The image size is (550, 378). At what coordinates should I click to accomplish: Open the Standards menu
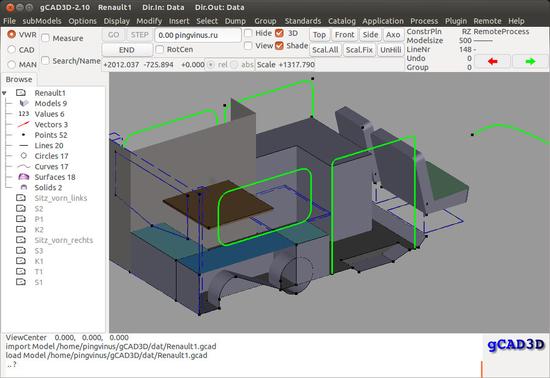pyautogui.click(x=303, y=21)
